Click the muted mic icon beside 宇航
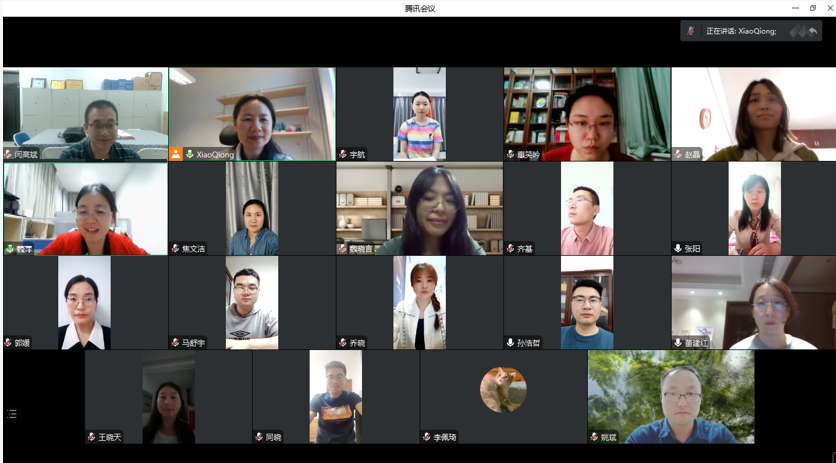 tap(343, 154)
